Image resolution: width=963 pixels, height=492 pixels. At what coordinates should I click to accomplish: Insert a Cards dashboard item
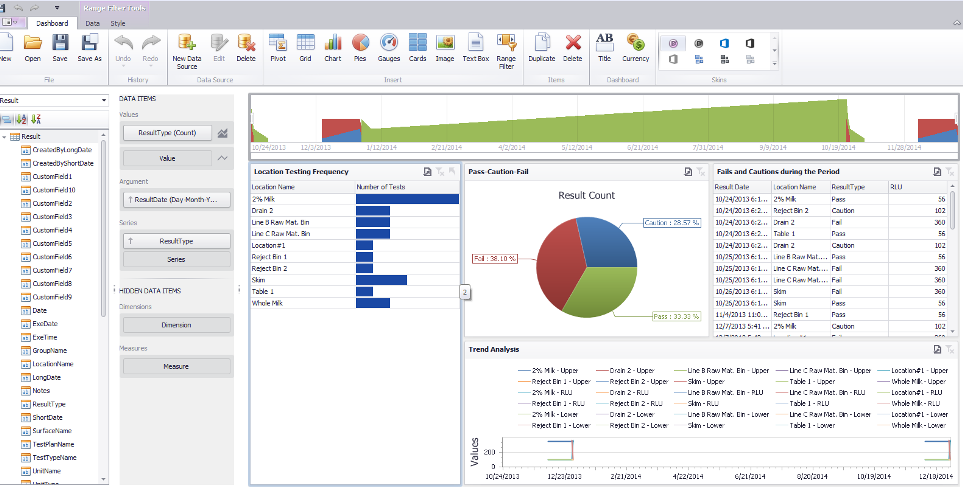[417, 46]
